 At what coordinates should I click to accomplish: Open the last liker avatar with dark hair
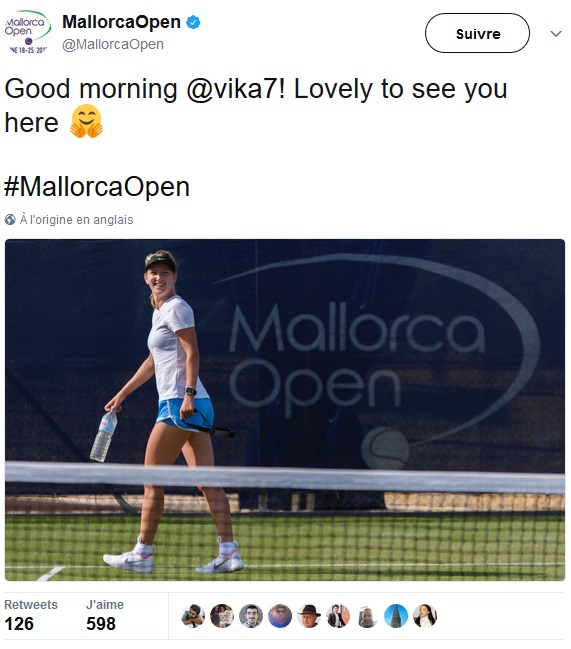coord(425,616)
